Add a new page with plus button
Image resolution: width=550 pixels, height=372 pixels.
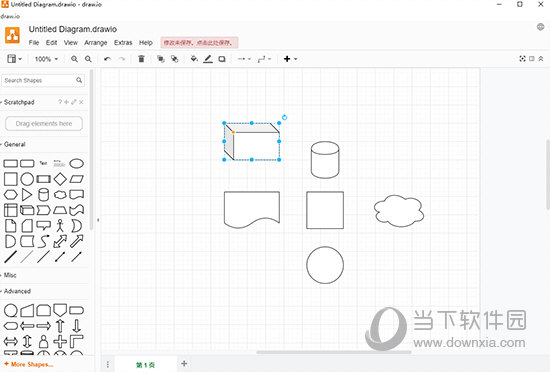click(x=184, y=364)
